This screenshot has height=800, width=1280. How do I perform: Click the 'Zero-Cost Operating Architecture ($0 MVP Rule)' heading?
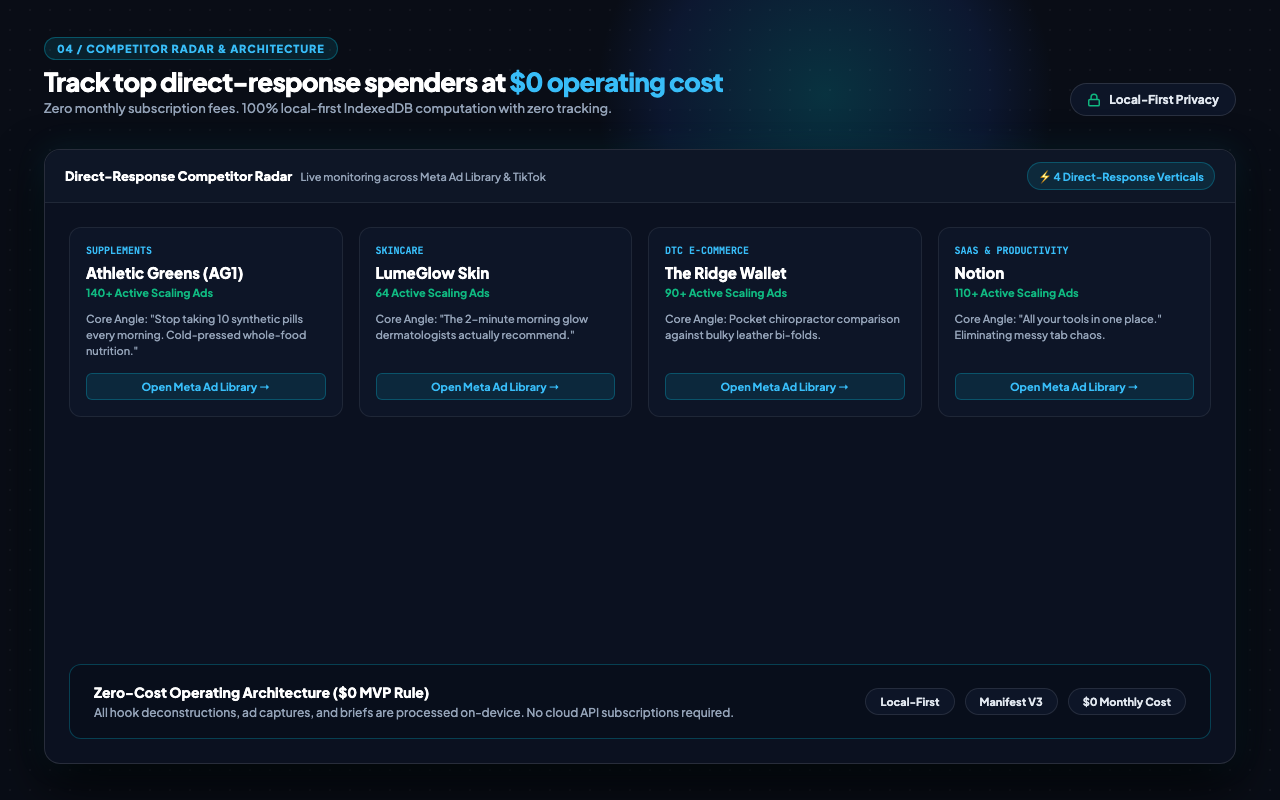(261, 693)
